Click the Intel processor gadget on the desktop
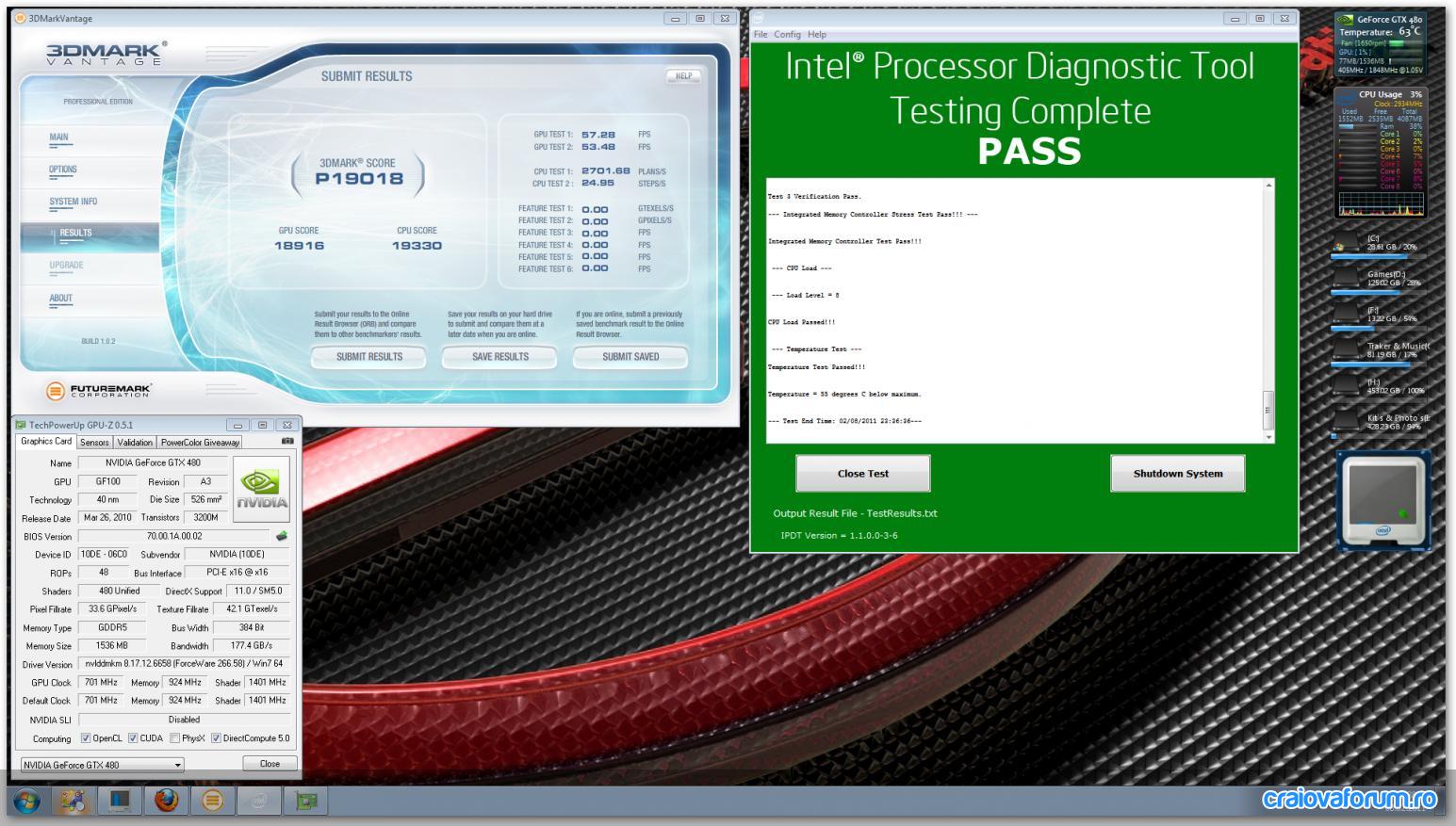This screenshot has height=826, width=1456. click(x=1383, y=500)
